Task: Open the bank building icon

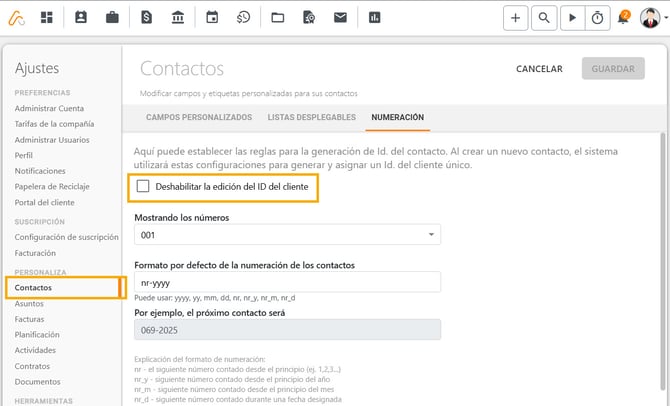Action: tap(178, 18)
